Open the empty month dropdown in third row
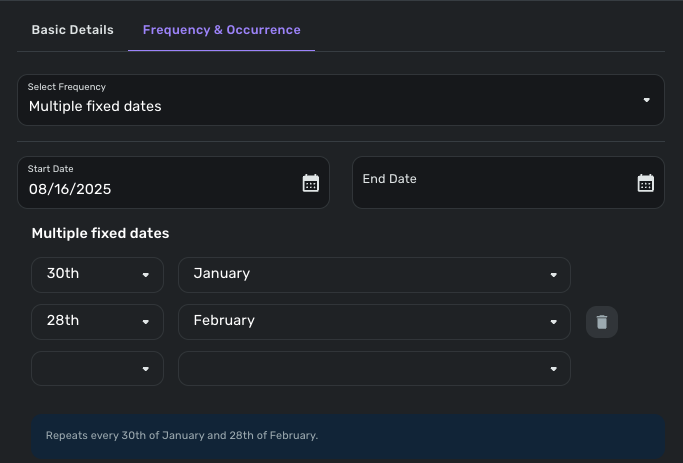Viewport: 683px width, 463px height. point(374,368)
